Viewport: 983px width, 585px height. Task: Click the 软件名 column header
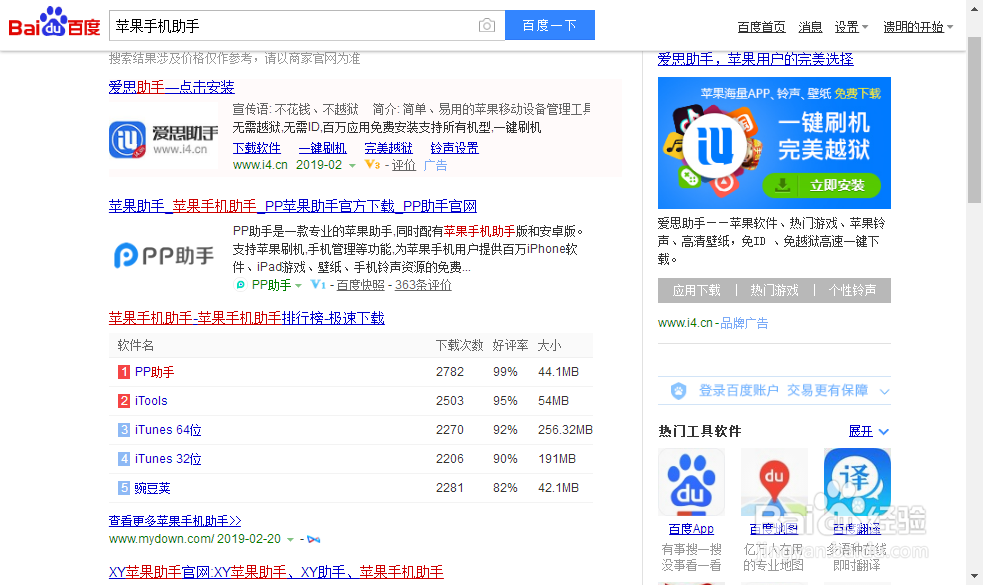click(135, 345)
